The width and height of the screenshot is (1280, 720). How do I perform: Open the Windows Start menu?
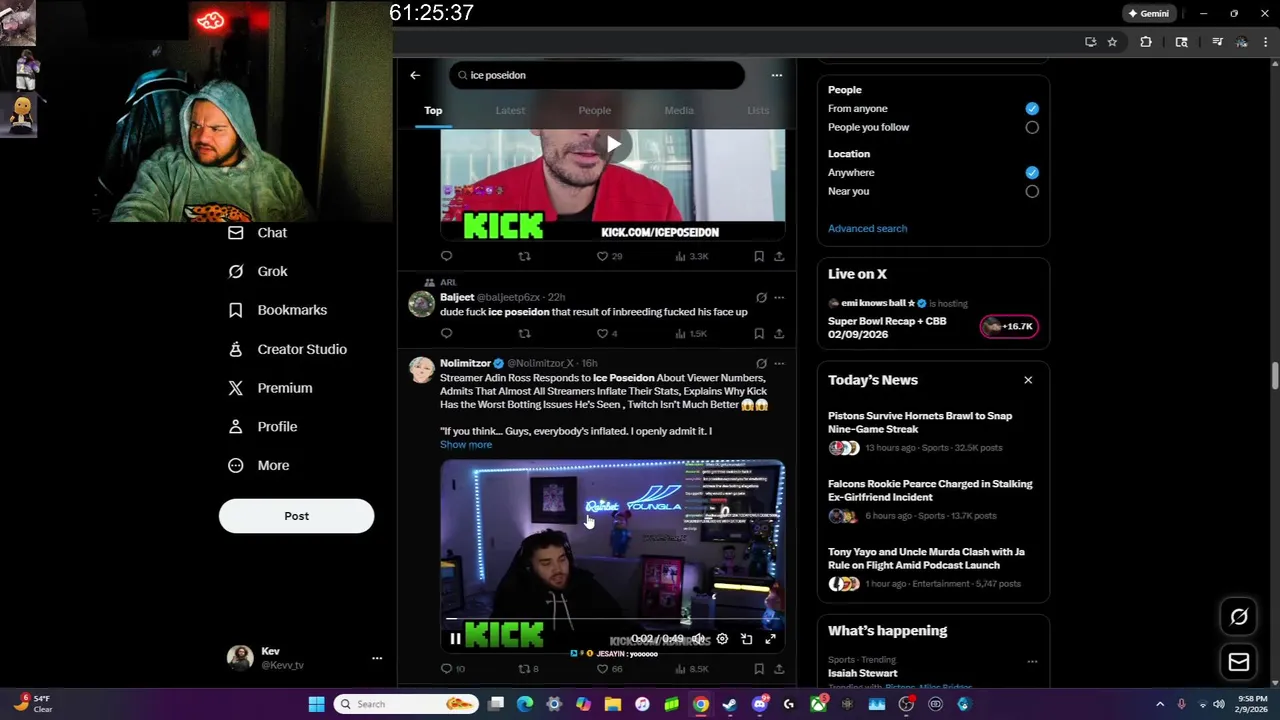click(316, 704)
